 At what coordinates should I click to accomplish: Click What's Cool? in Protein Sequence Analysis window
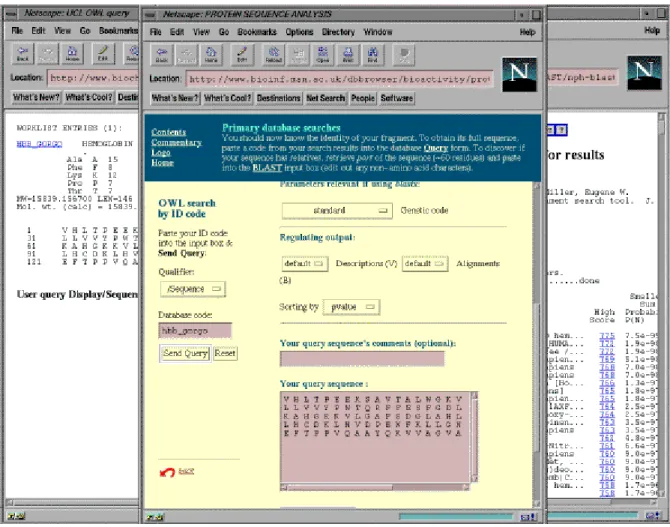(227, 98)
